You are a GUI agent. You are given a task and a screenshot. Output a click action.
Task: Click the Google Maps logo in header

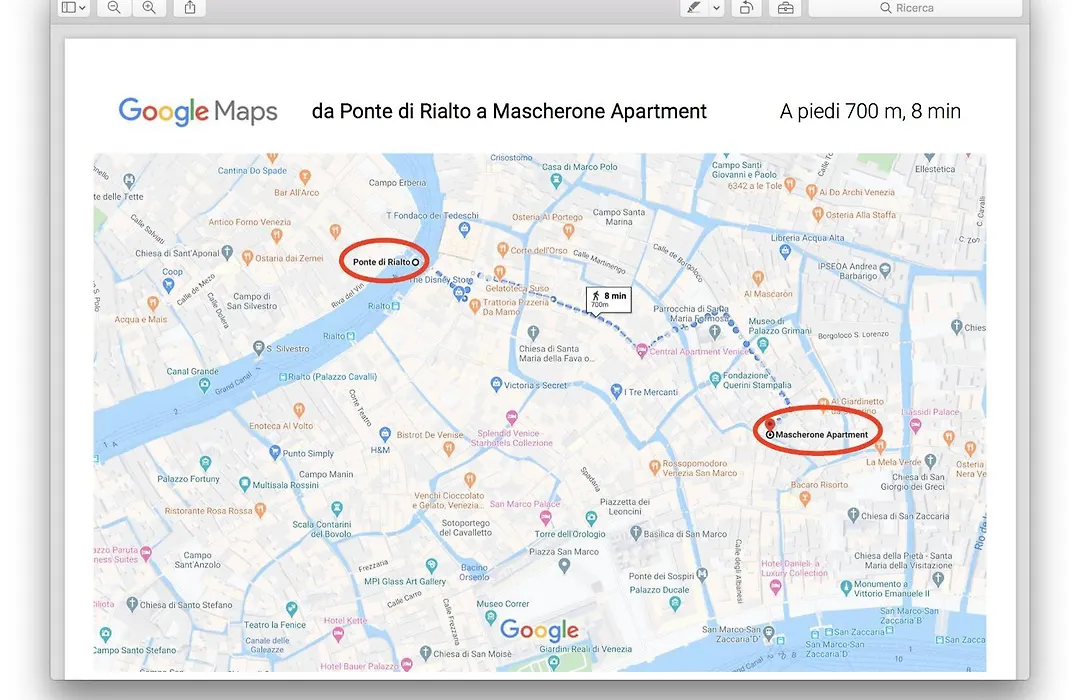198,111
